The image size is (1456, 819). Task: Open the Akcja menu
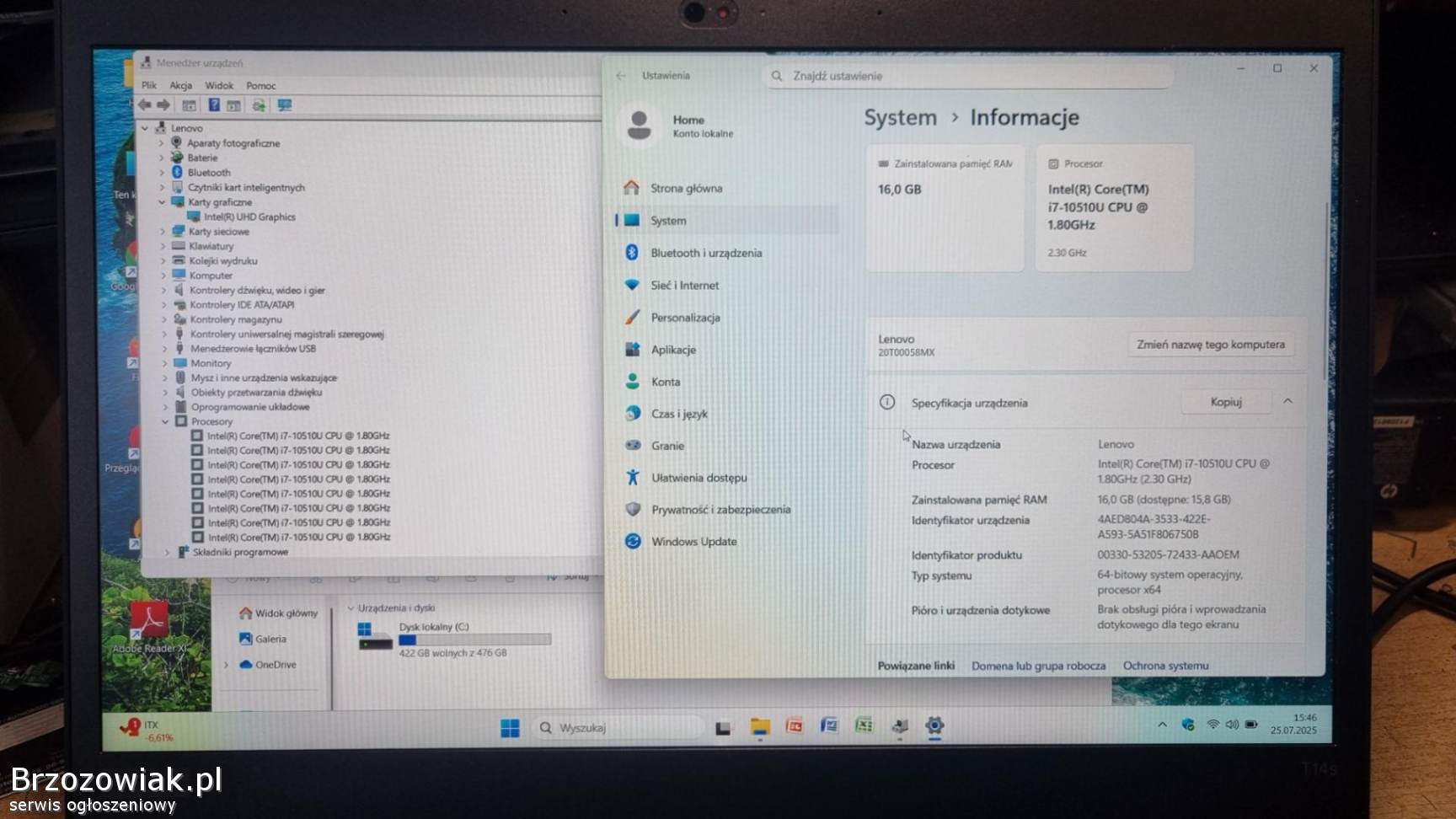pyautogui.click(x=180, y=86)
